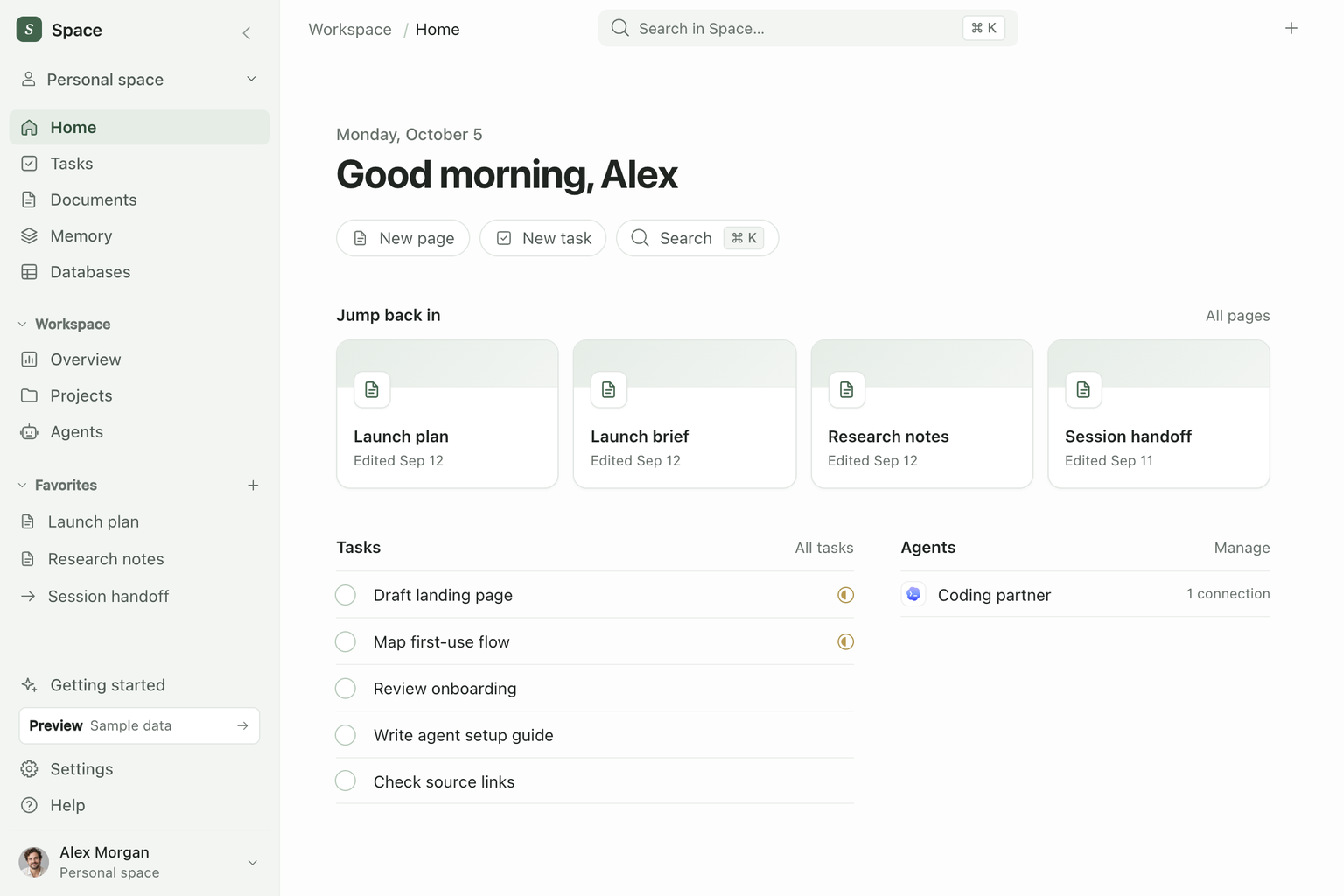Click the document icon on Launch plan card
1344x896 pixels.
pyautogui.click(x=372, y=389)
